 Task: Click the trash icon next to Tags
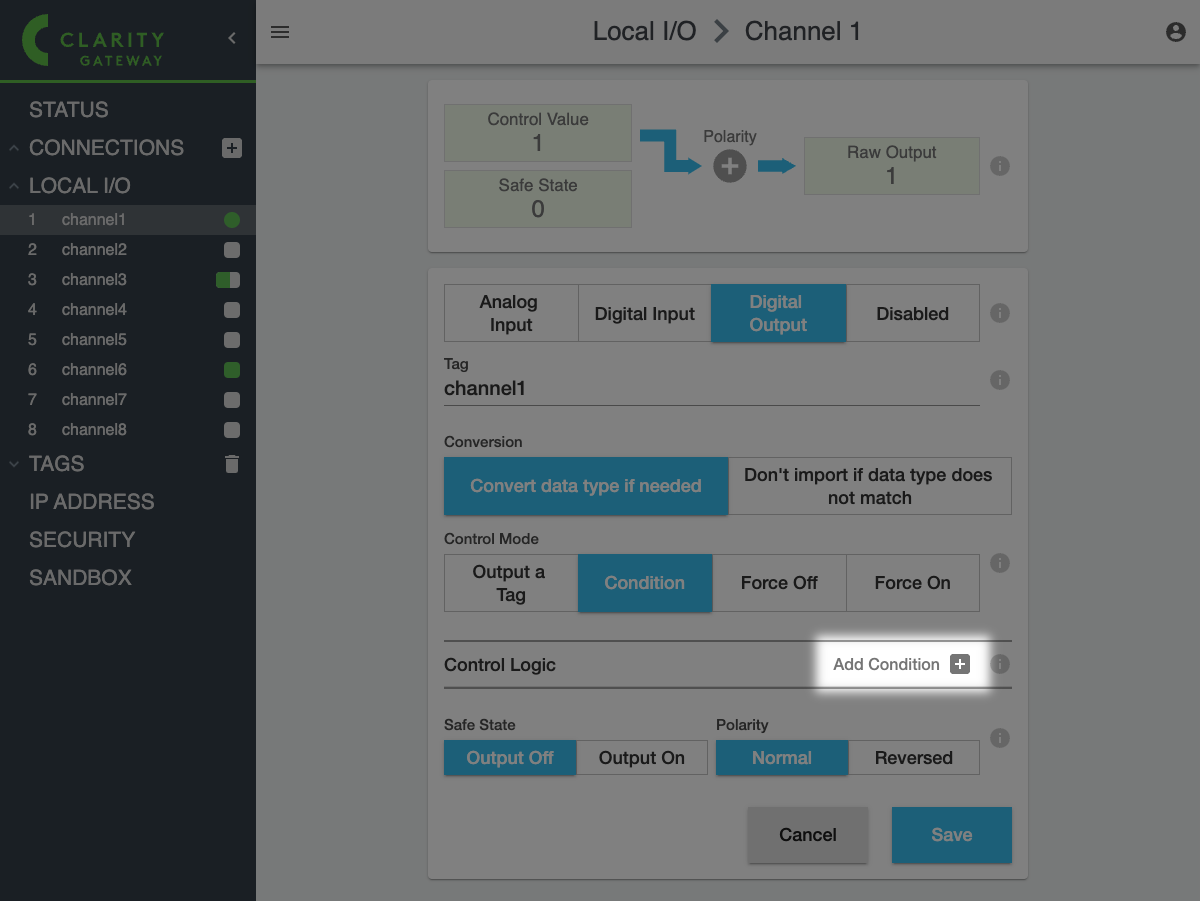(232, 464)
